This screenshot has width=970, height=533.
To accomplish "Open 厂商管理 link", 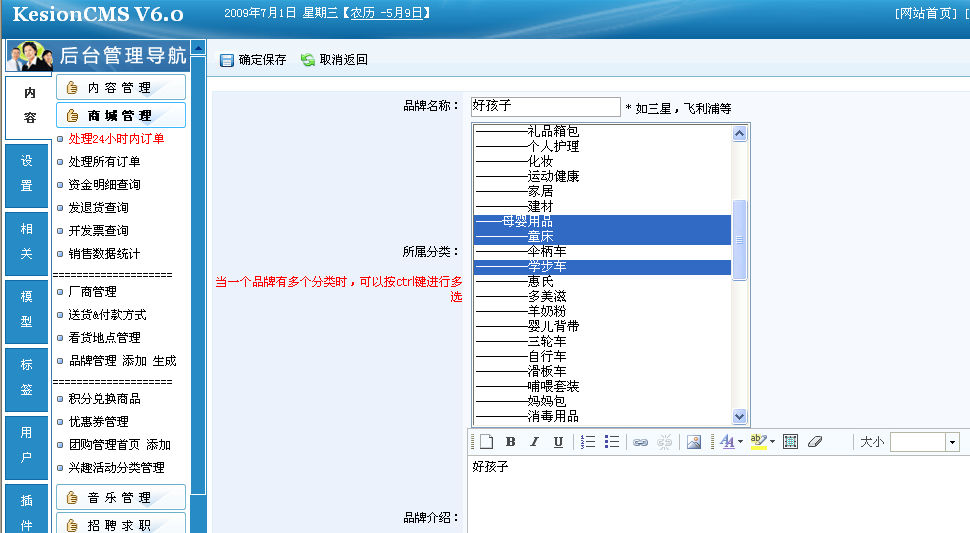I will [92, 292].
